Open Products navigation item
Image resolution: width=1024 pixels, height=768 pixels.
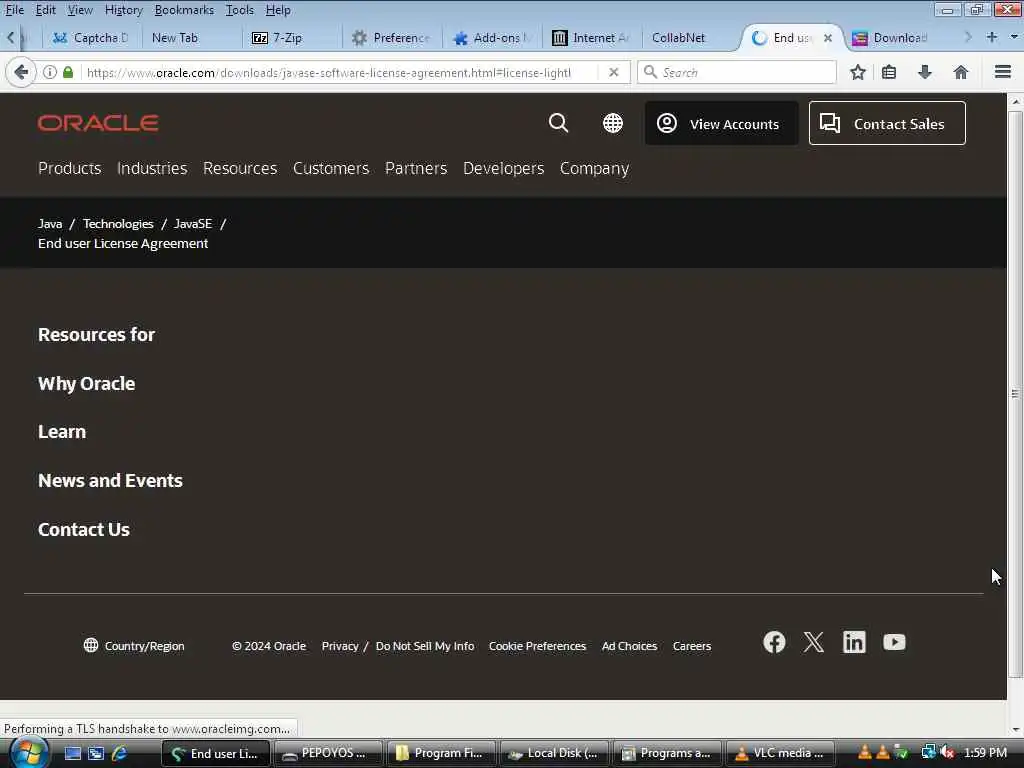click(69, 168)
